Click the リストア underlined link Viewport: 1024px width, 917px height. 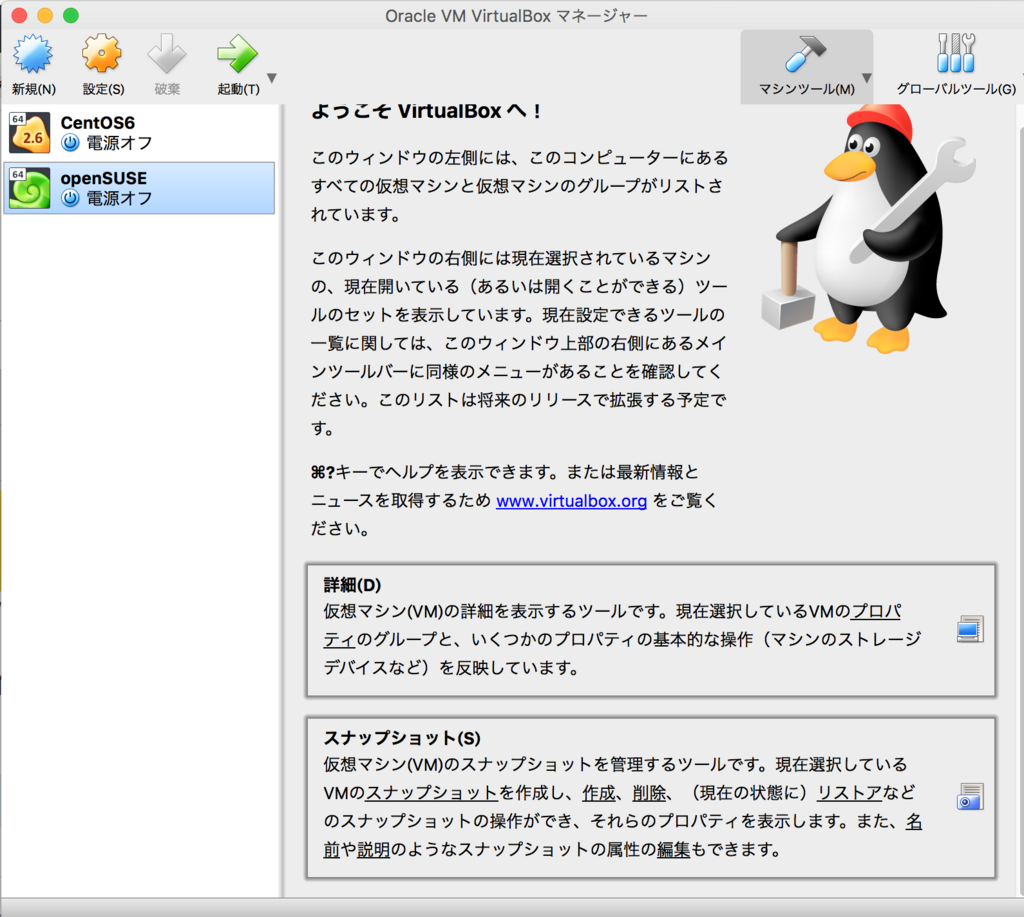850,793
